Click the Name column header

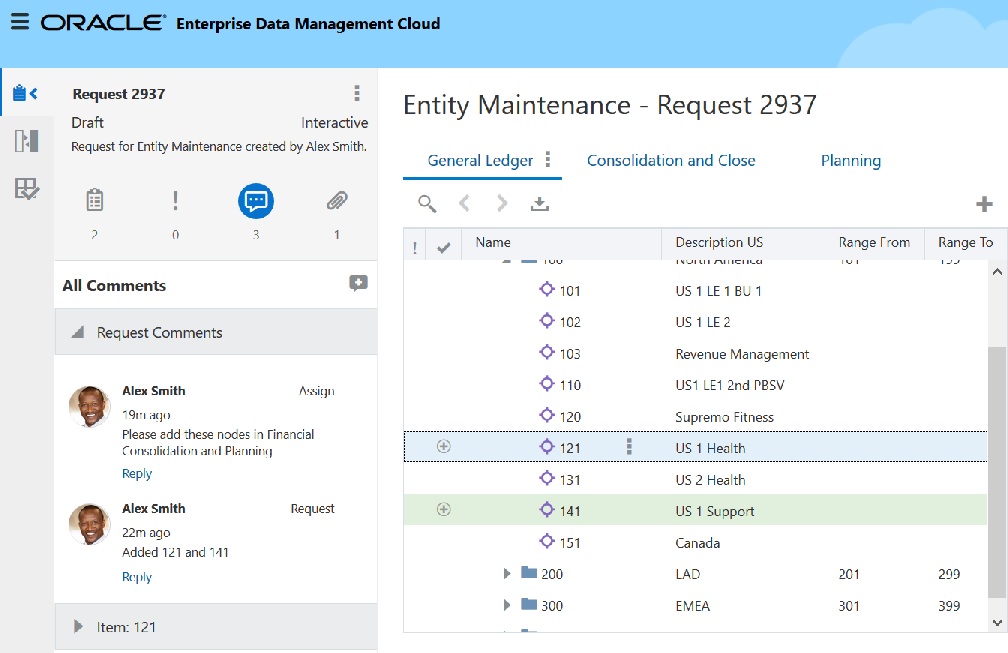tap(493, 242)
